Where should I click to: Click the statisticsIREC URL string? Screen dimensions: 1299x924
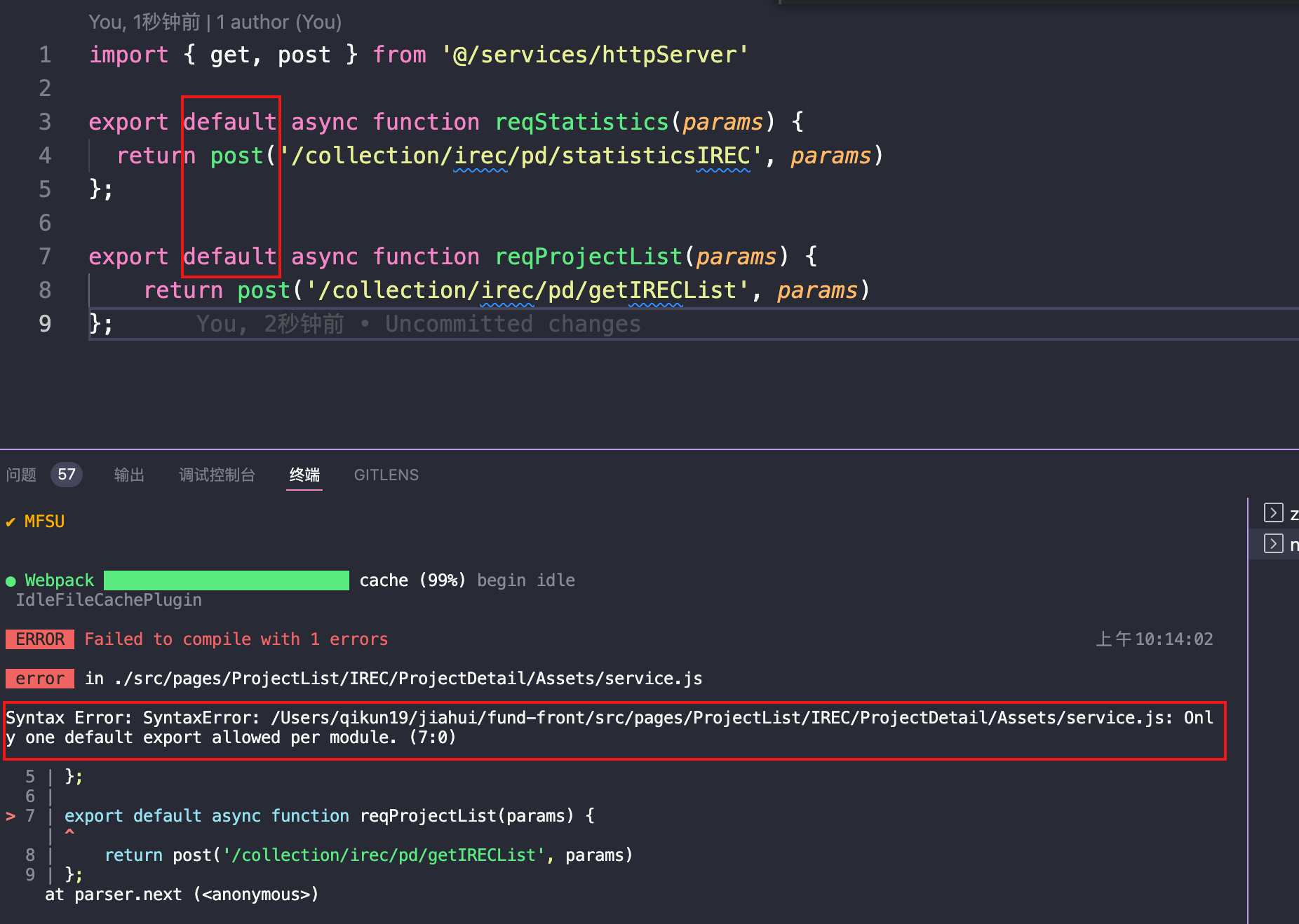pyautogui.click(x=521, y=156)
